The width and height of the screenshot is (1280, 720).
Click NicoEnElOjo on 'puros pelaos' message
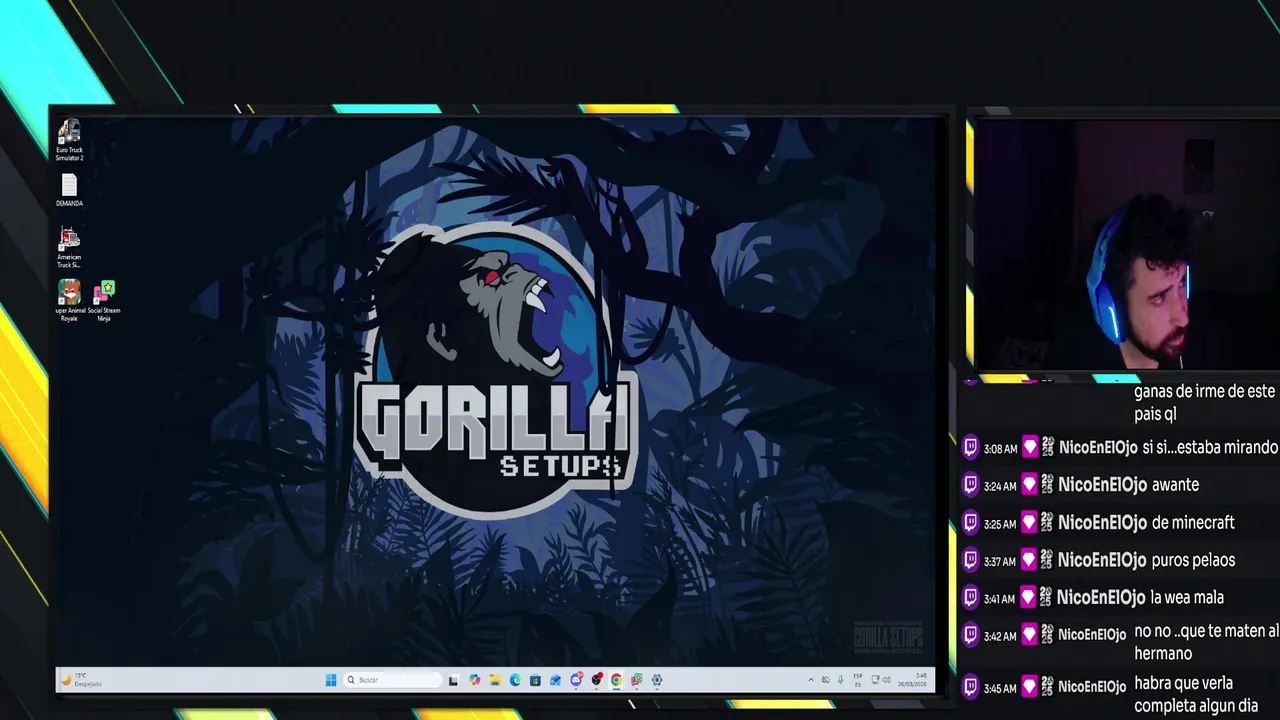pyautogui.click(x=1101, y=560)
